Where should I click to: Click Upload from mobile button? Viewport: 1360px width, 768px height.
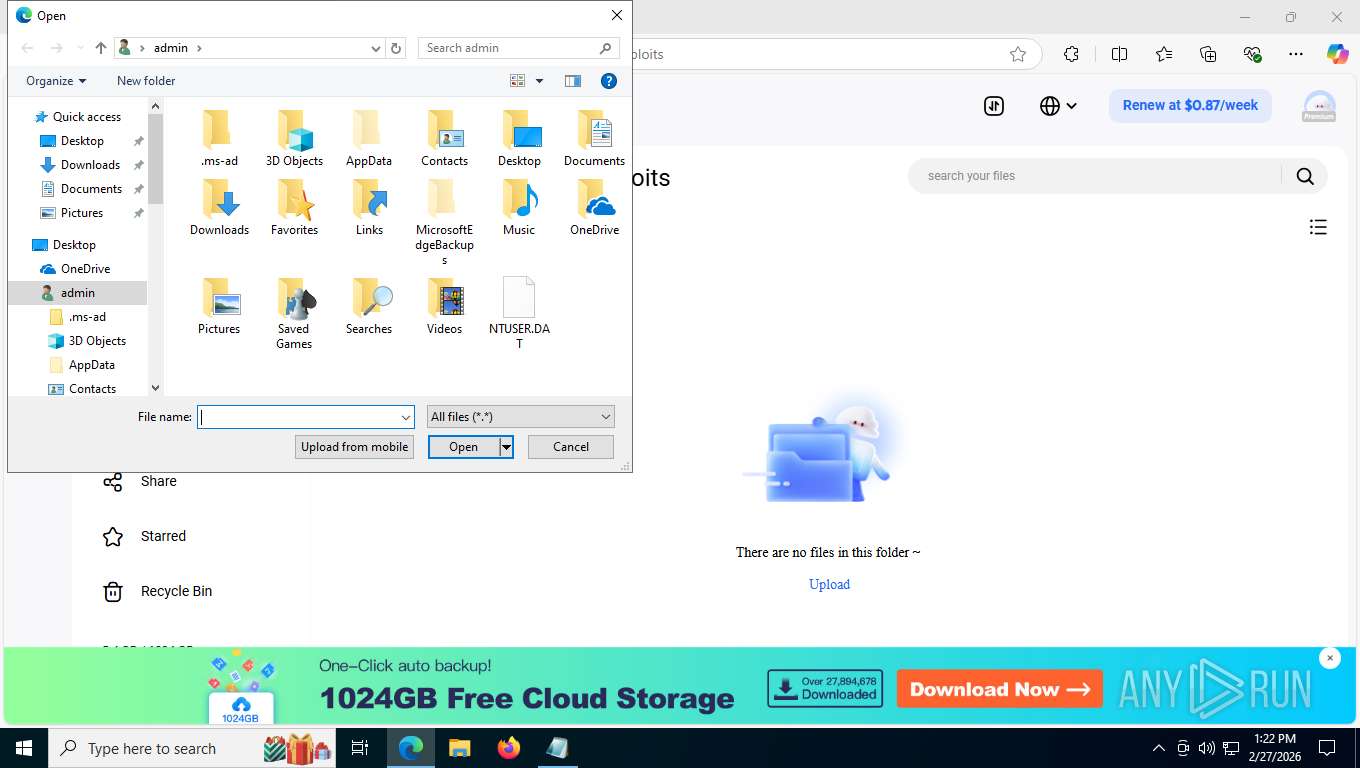tap(354, 447)
